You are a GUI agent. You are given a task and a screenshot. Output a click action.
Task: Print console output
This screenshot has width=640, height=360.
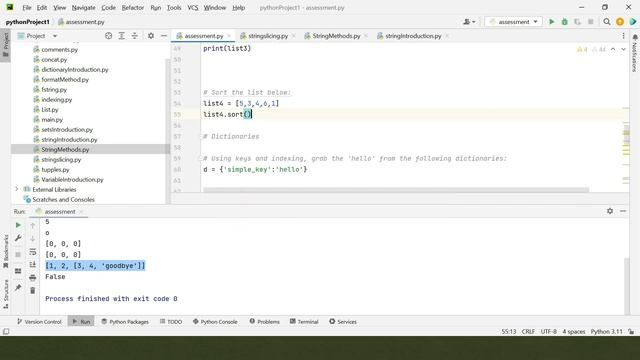(33, 278)
